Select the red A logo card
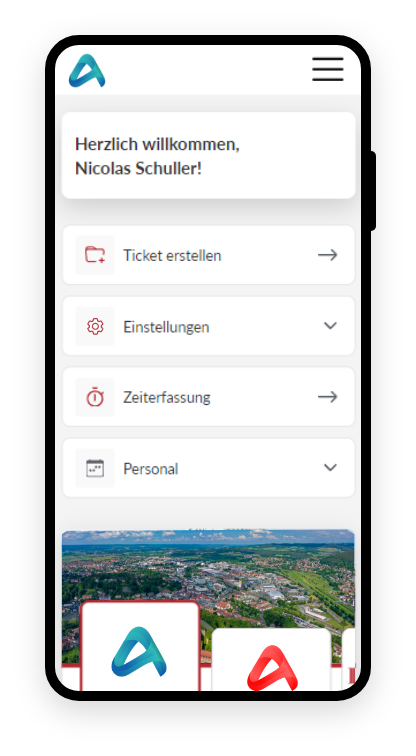This screenshot has width=416, height=756. (x=271, y=660)
